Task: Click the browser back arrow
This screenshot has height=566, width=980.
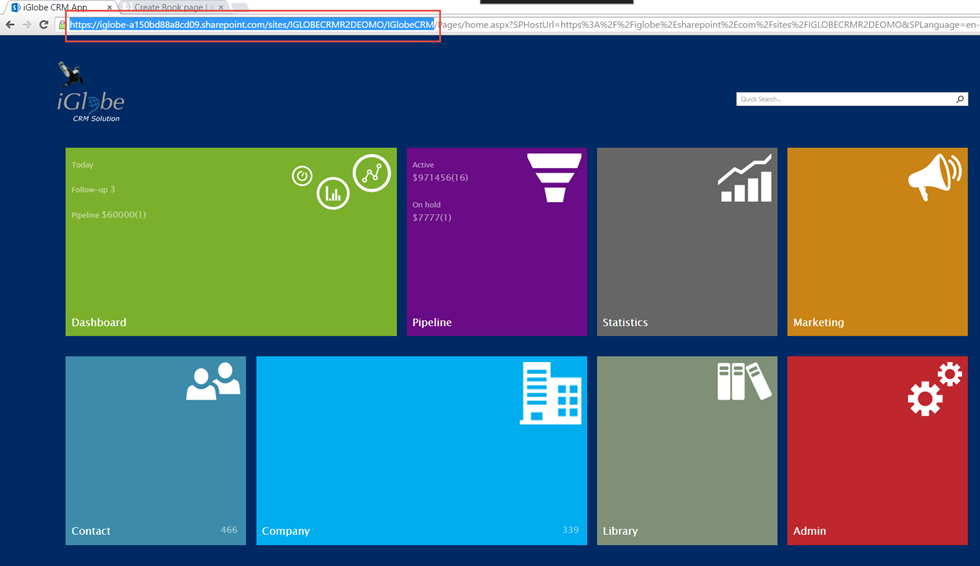Action: [x=10, y=24]
